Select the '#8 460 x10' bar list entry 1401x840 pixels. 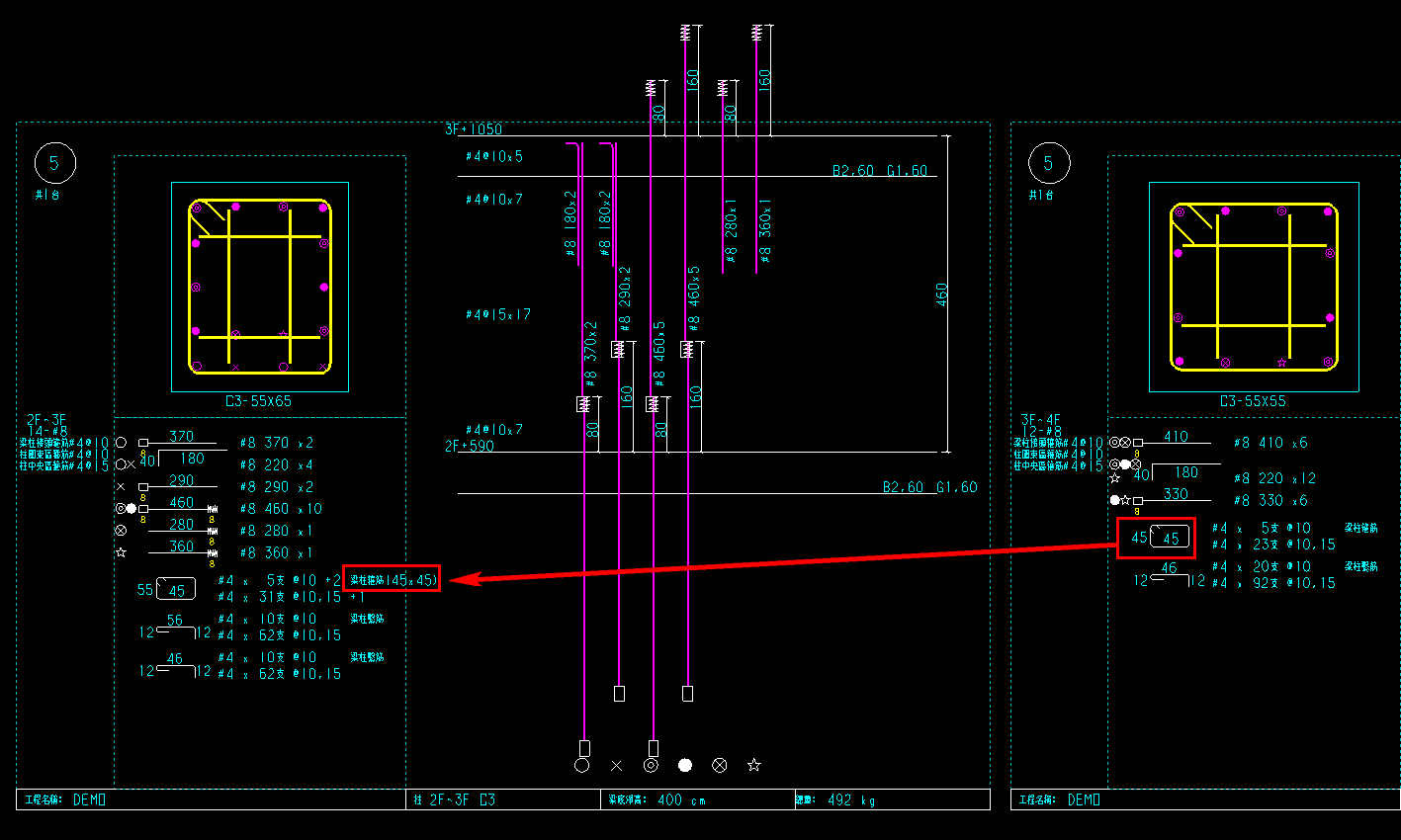point(282,509)
